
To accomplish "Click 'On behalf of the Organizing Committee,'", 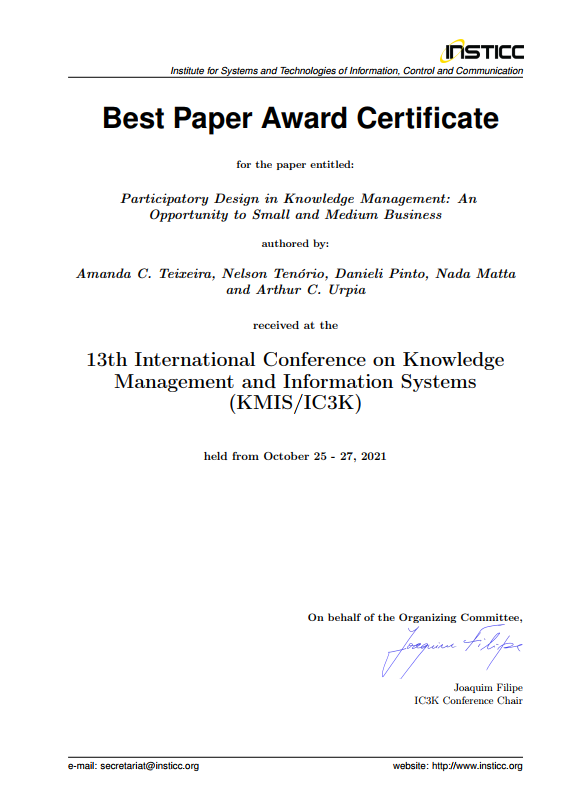I will tap(415, 617).
